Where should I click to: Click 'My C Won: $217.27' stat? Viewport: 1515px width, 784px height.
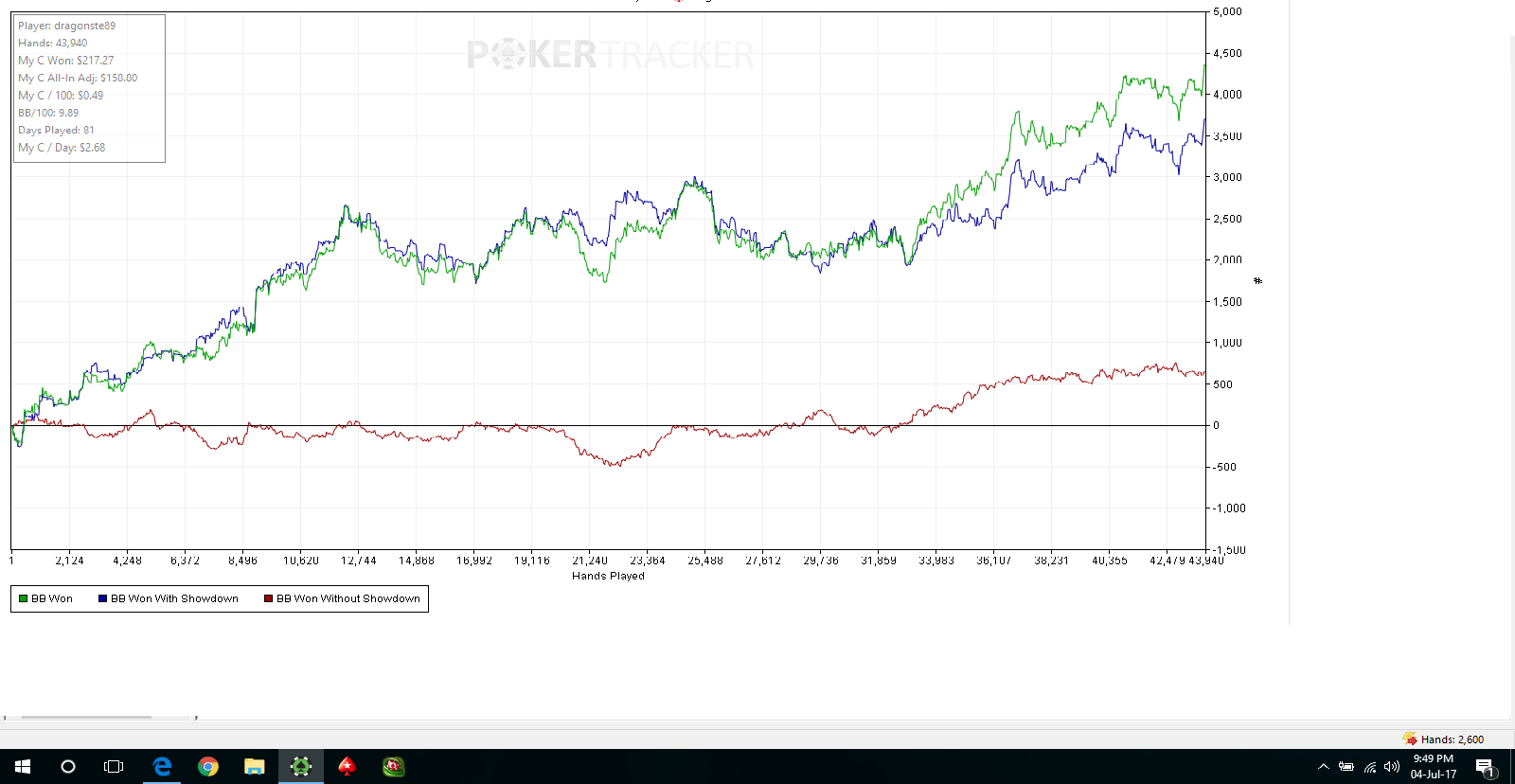point(66,61)
